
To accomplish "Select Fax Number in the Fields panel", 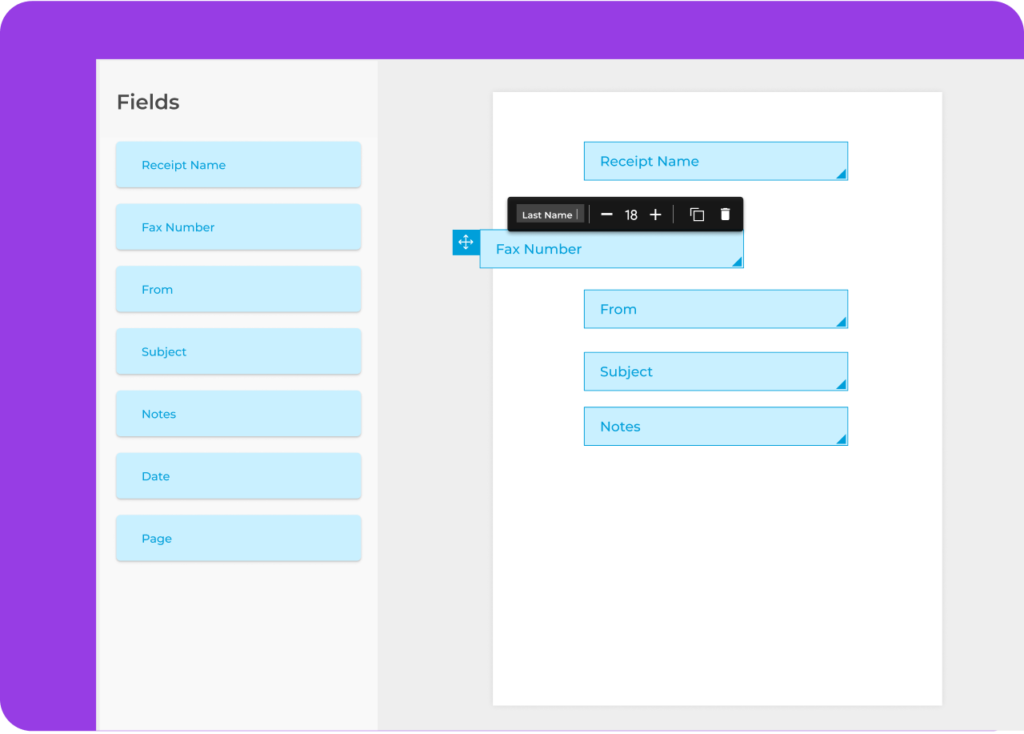I will click(238, 227).
